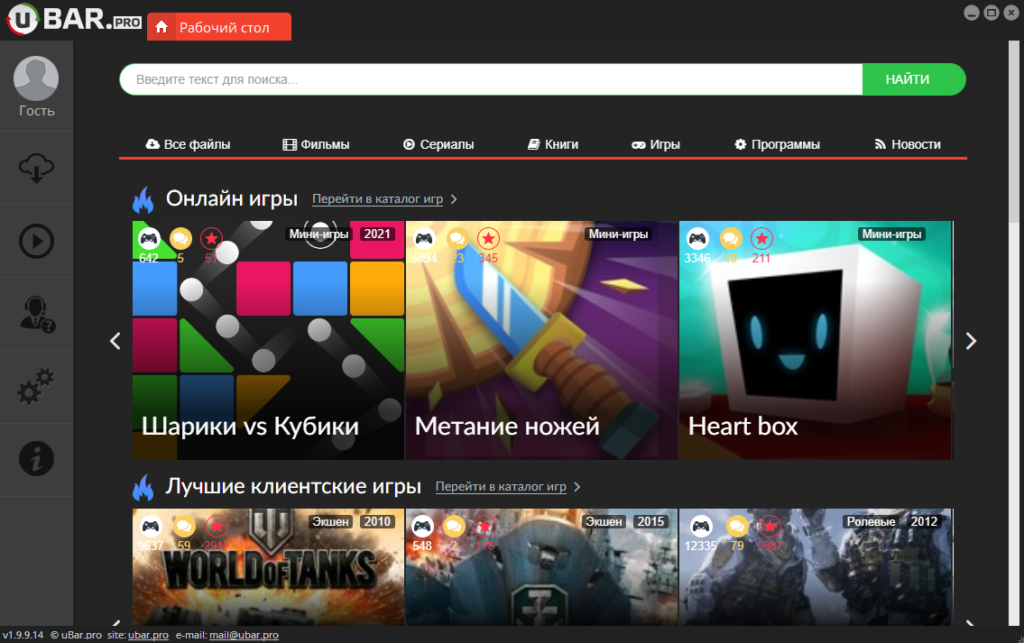Open the Шарики vs Кубики game thumbnail
The image size is (1024, 643).
point(268,340)
